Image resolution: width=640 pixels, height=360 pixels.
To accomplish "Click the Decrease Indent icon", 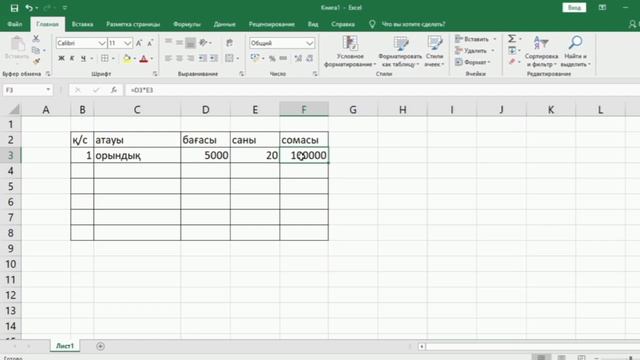I will pos(202,58).
